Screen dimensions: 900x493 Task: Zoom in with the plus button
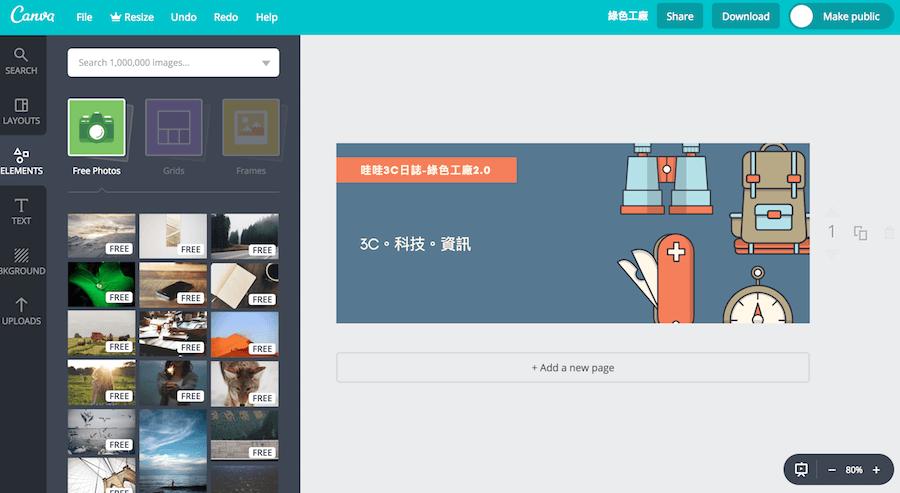pos(876,470)
